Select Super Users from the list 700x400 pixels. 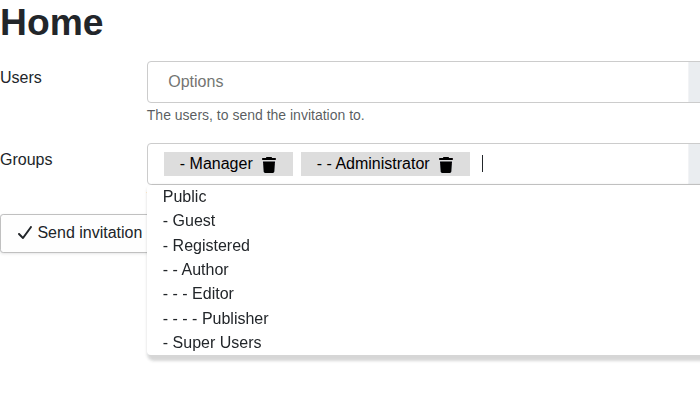(212, 343)
